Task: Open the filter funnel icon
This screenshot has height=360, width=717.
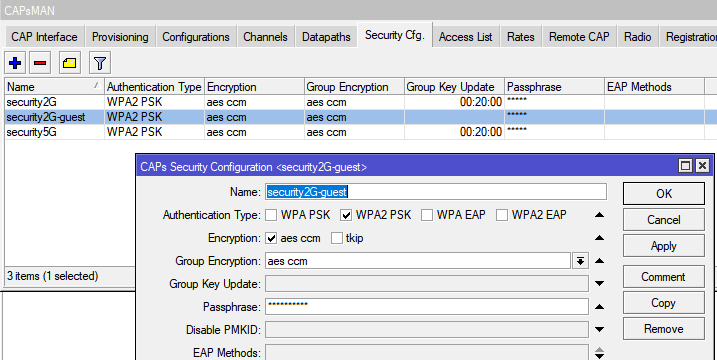Action: tap(100, 63)
